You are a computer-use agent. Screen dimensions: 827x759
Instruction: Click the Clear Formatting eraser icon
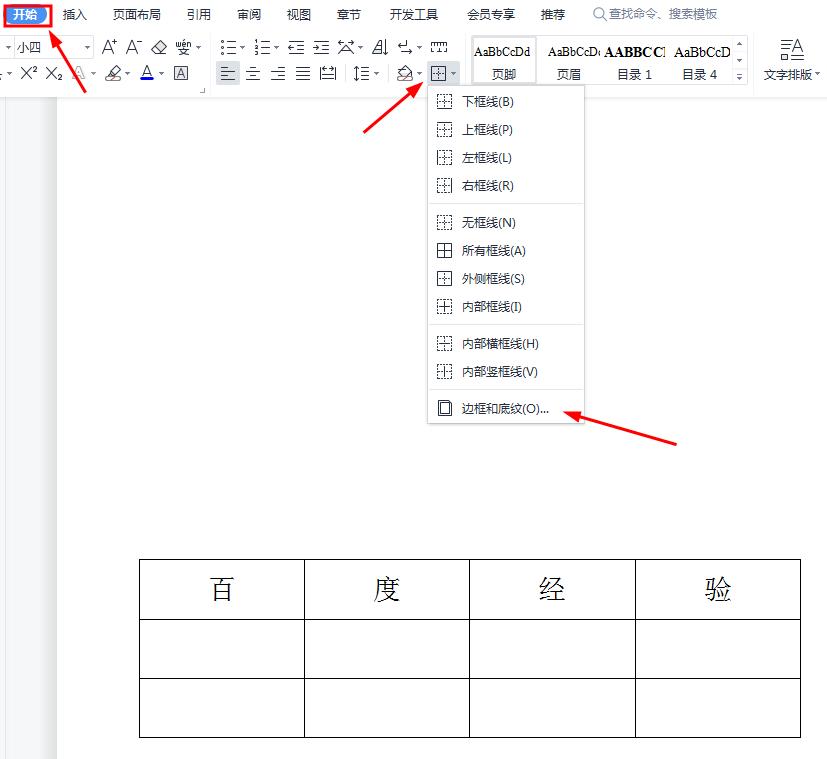coord(159,46)
